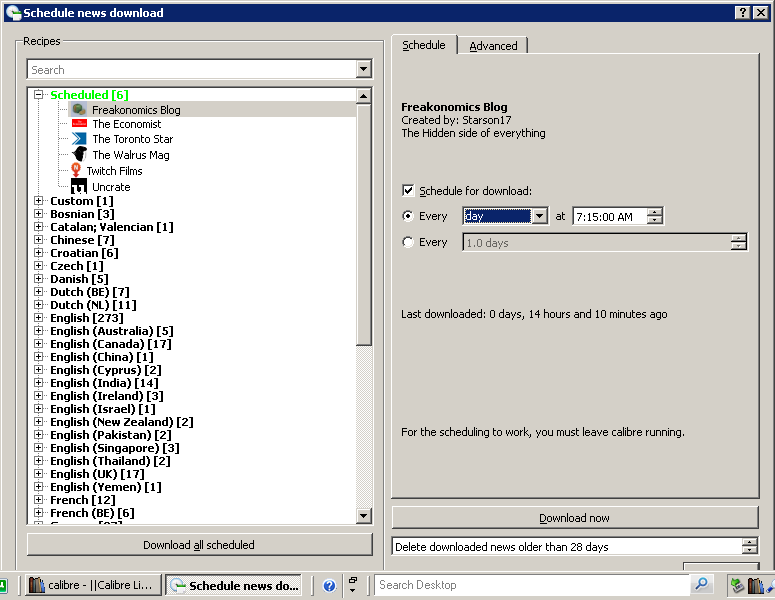Expand the Croatian [6] group
The height and width of the screenshot is (600, 775).
tap(39, 253)
